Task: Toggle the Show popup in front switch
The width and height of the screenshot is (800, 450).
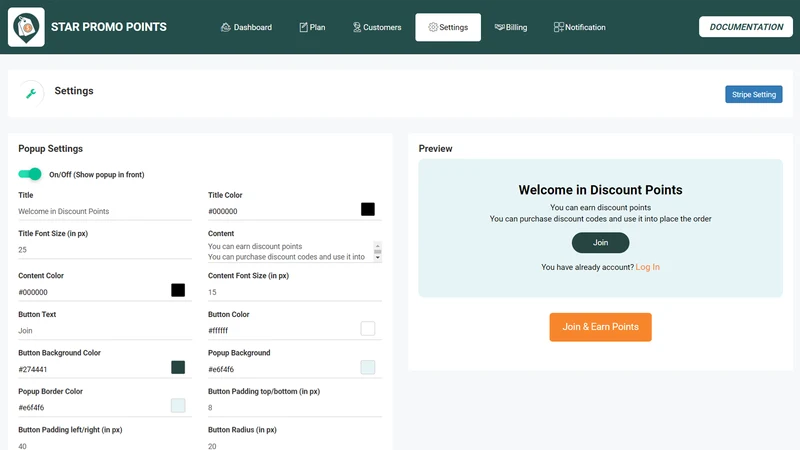Action: point(30,174)
